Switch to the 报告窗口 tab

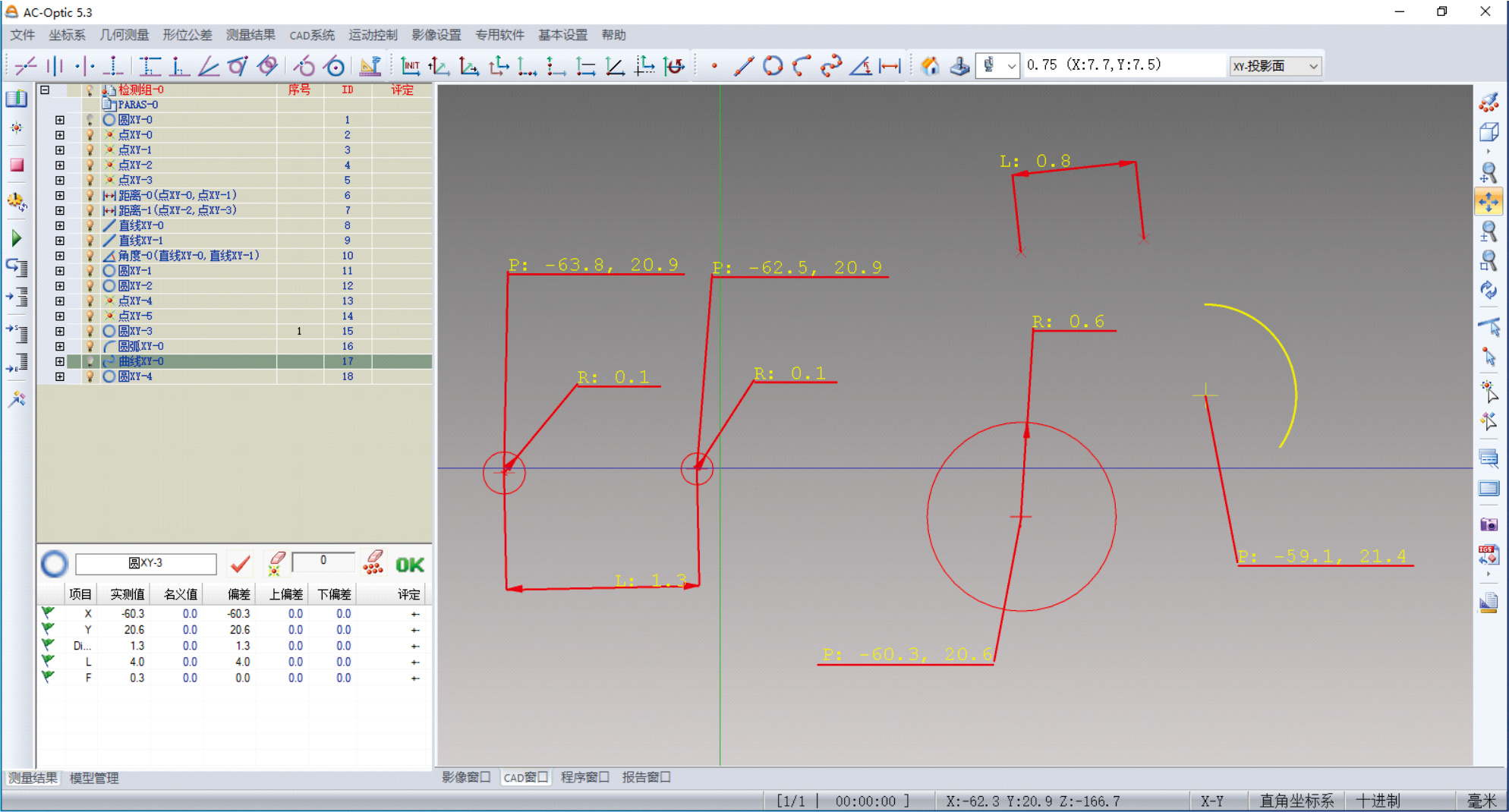[646, 777]
